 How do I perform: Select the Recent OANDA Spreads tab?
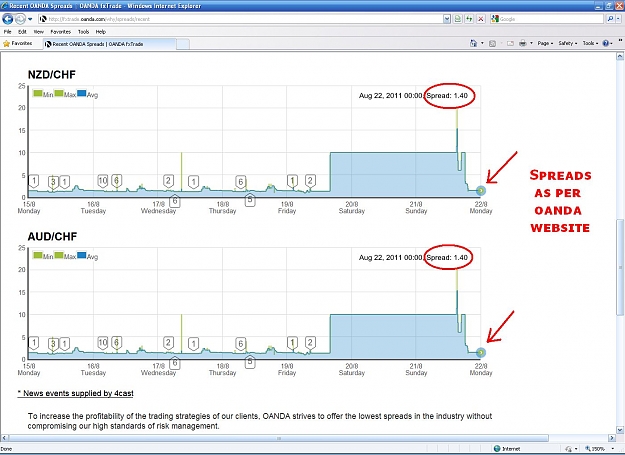[109, 44]
